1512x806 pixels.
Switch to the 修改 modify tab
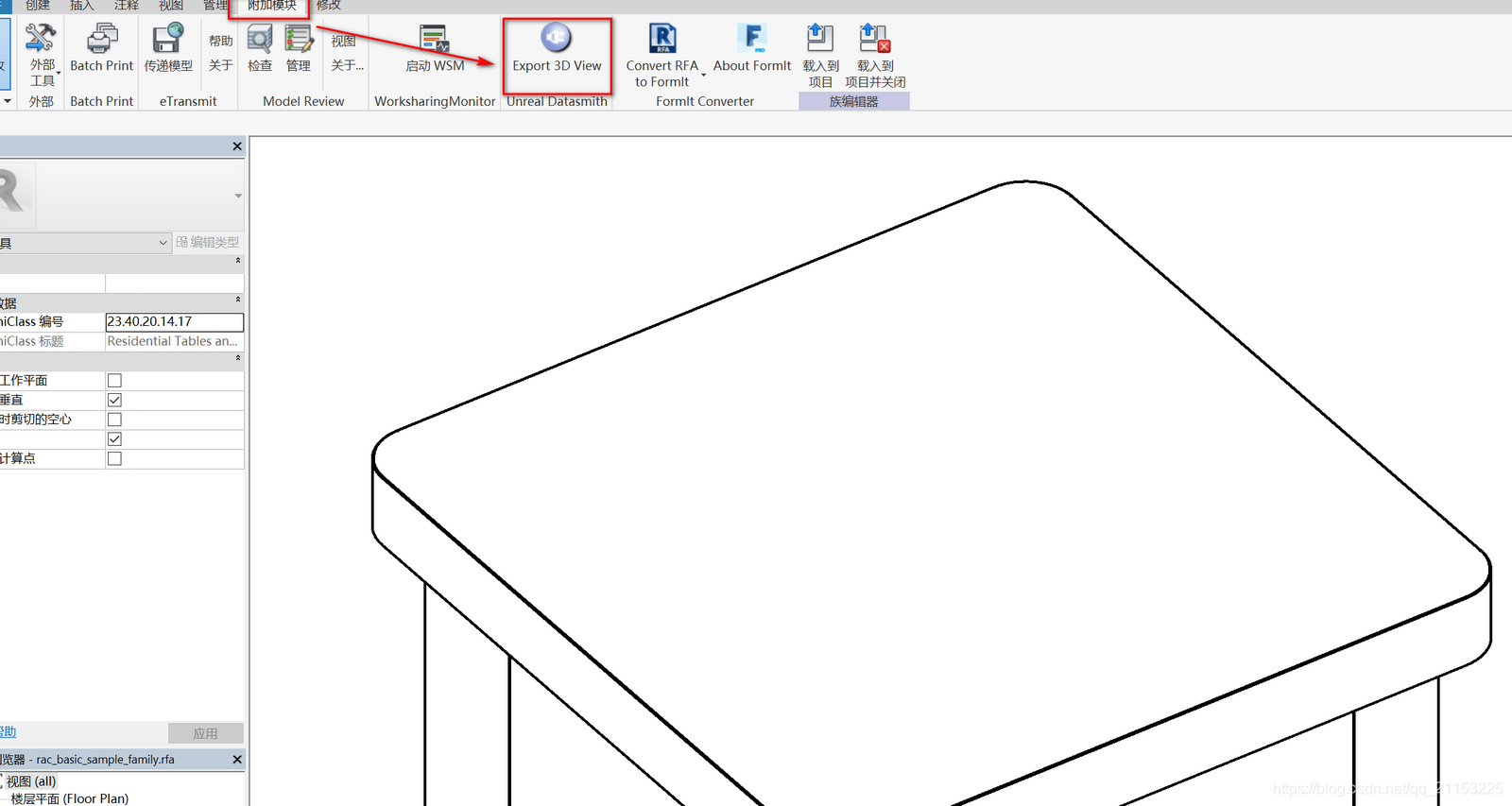tap(329, 6)
